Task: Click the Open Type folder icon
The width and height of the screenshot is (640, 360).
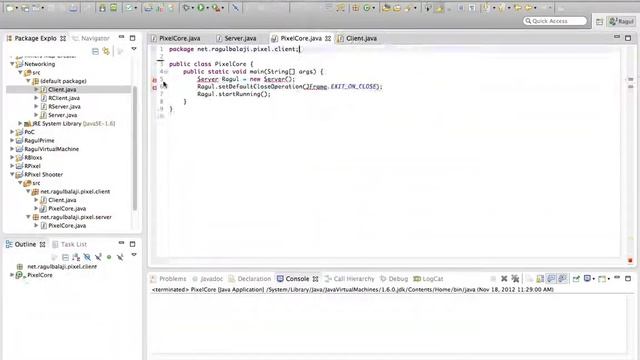Action: pyautogui.click(x=386, y=7)
